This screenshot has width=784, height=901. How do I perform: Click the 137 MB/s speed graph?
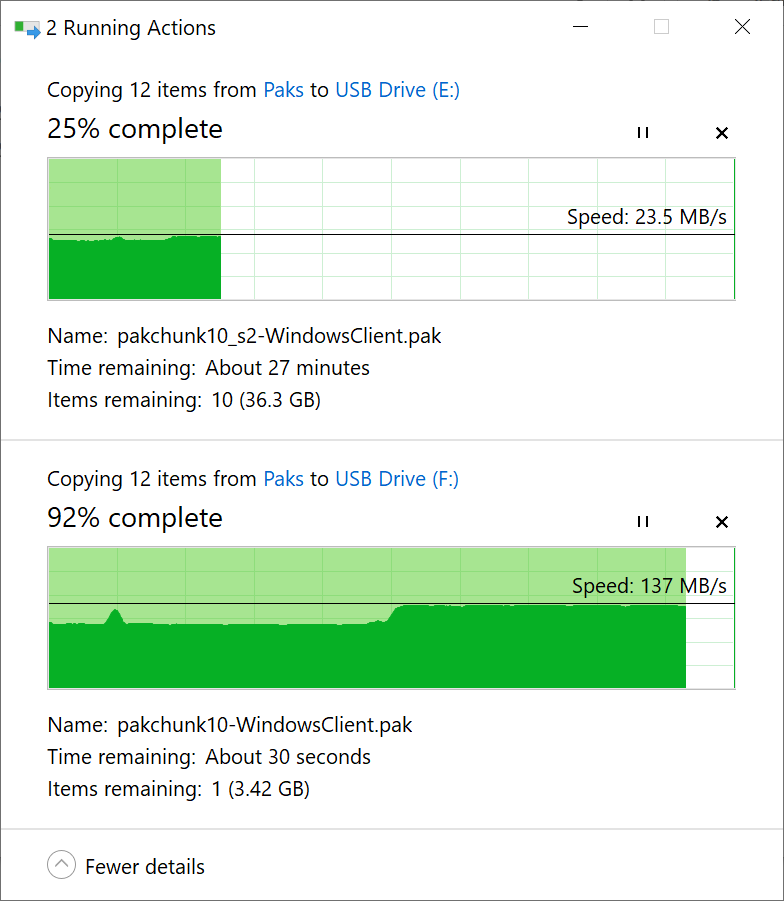[391, 618]
